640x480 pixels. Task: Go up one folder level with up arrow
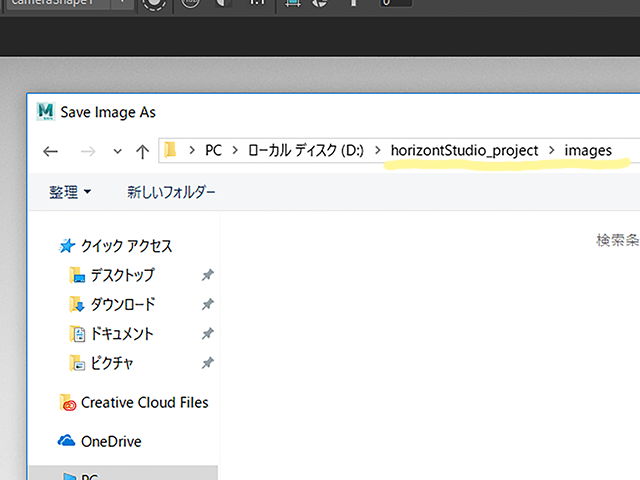[142, 152]
